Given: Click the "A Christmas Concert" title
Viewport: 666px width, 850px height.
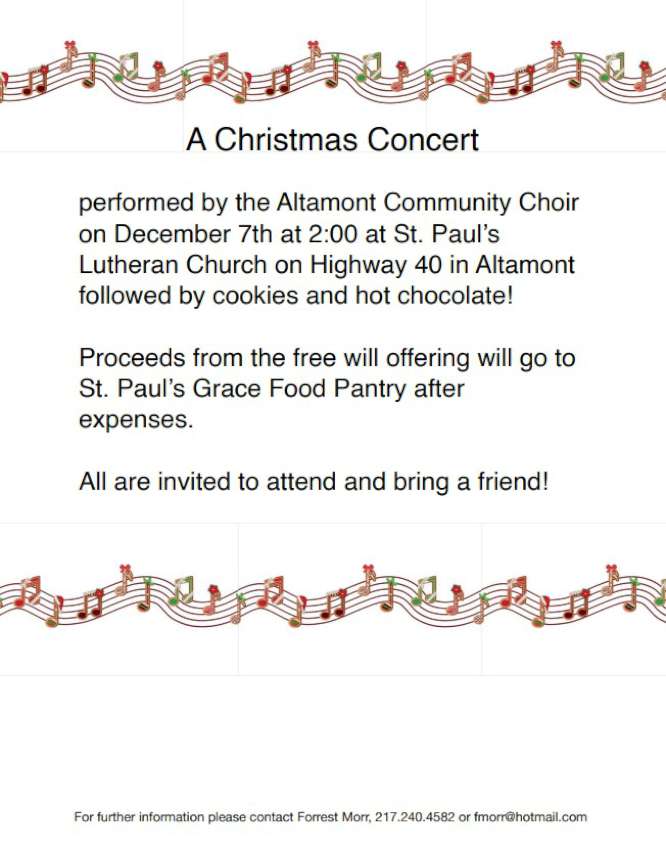Looking at the screenshot, I should point(332,139).
